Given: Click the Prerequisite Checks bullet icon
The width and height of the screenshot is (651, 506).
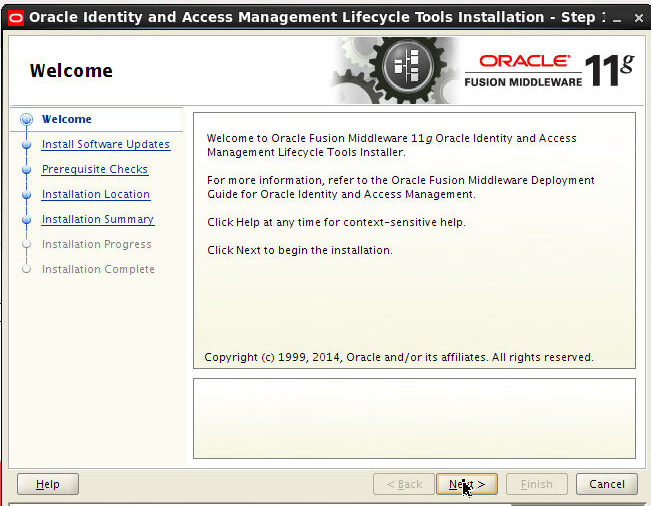Looking at the screenshot, I should (x=27, y=169).
